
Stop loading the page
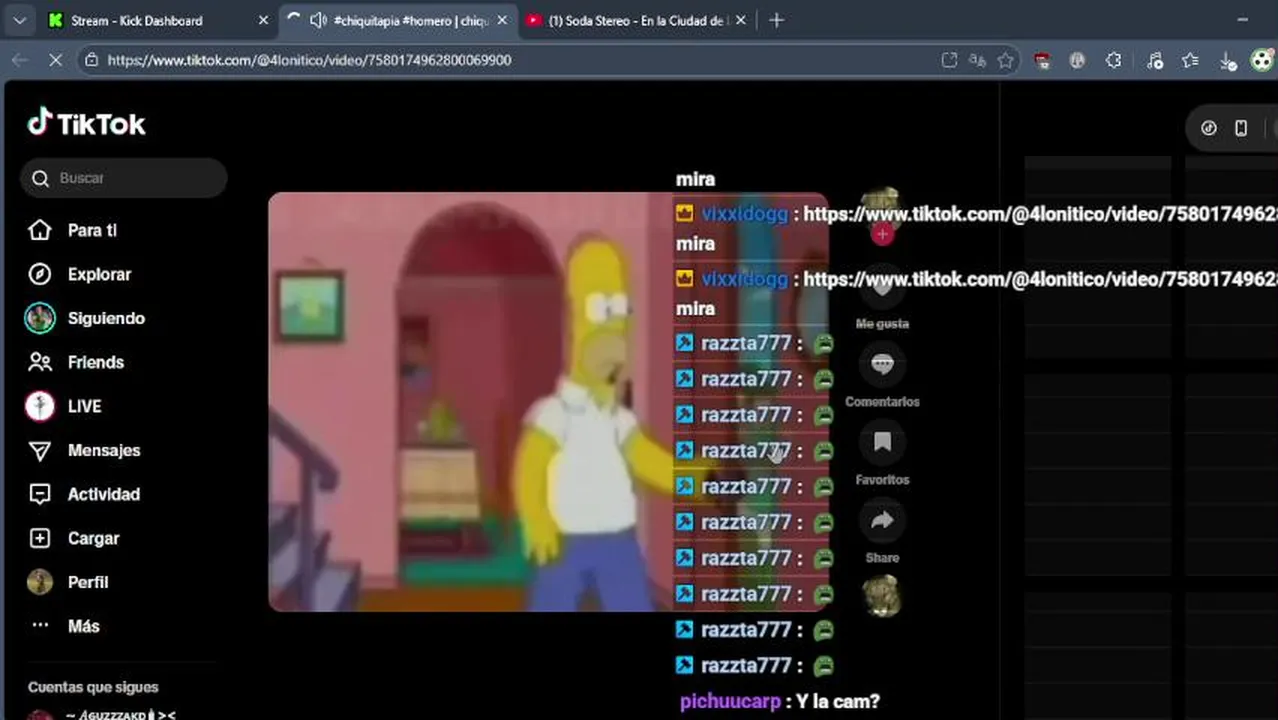click(x=55, y=60)
